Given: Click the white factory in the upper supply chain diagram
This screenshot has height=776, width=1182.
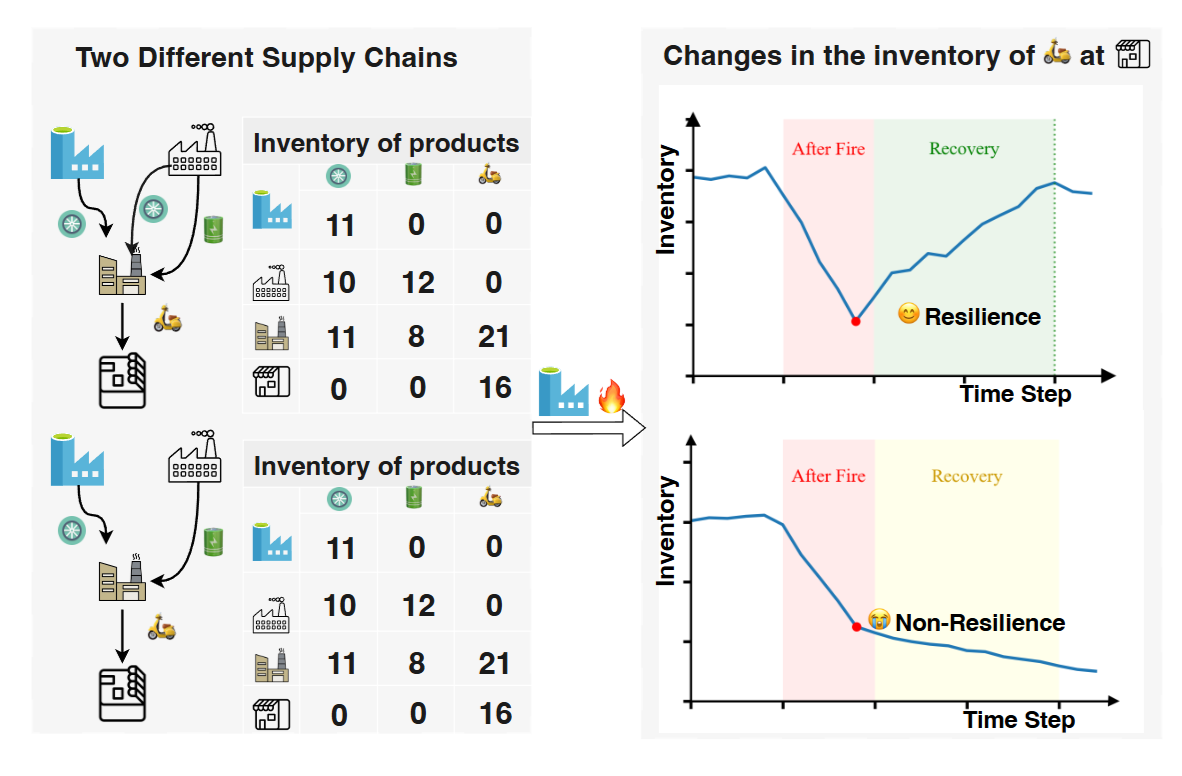Looking at the screenshot, I should pos(195,152).
